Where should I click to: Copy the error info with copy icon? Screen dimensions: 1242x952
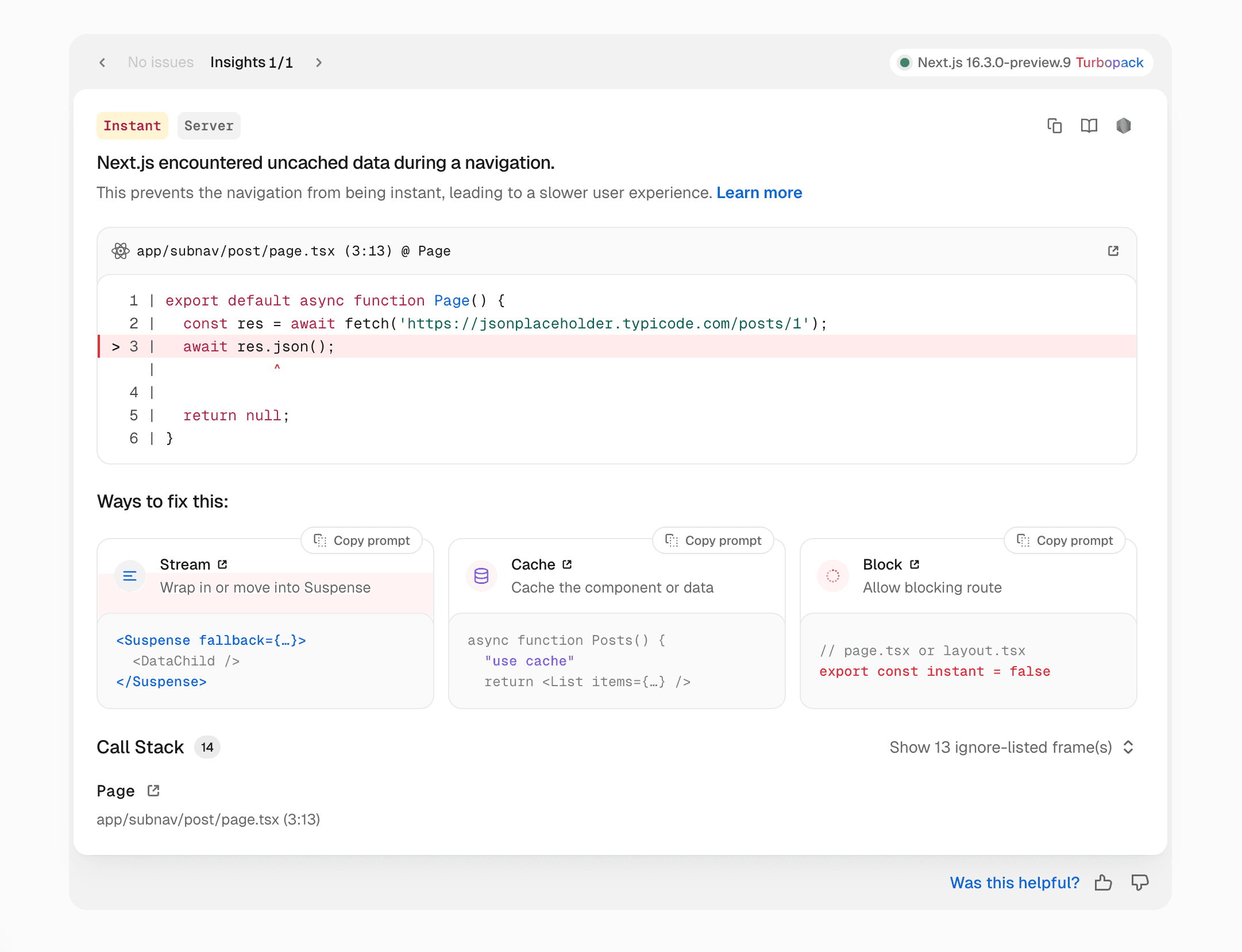(1054, 126)
